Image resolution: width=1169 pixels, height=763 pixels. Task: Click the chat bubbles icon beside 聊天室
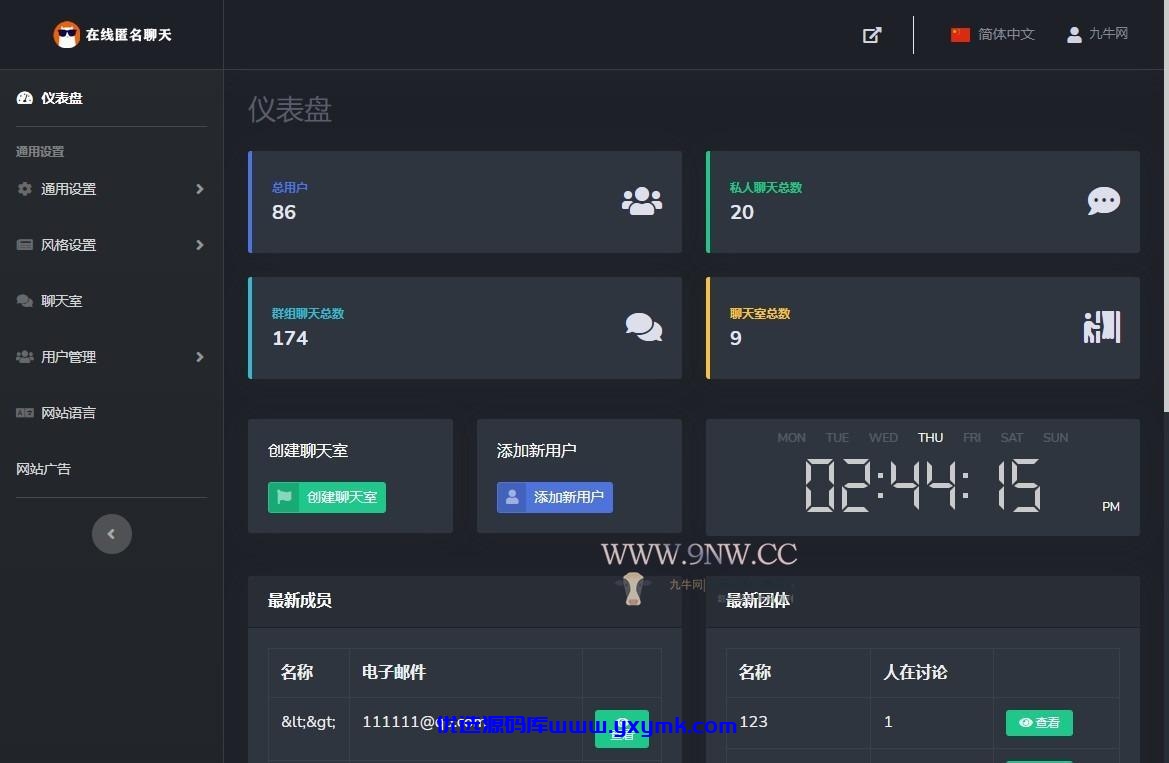(x=25, y=301)
